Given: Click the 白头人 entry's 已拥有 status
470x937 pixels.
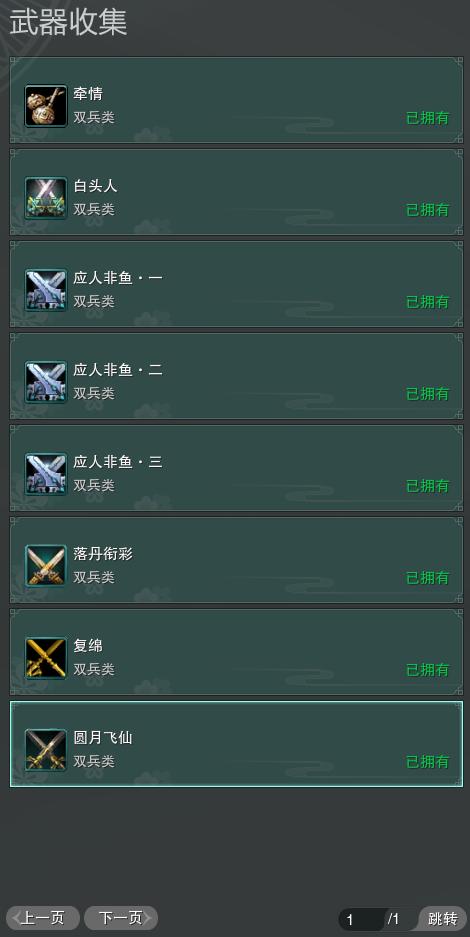Looking at the screenshot, I should tap(428, 210).
